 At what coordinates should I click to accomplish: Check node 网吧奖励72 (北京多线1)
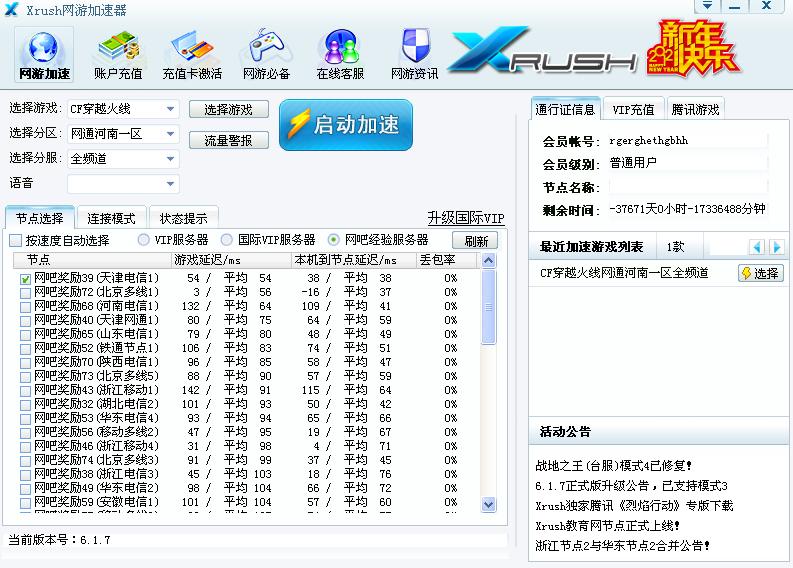[x=25, y=293]
